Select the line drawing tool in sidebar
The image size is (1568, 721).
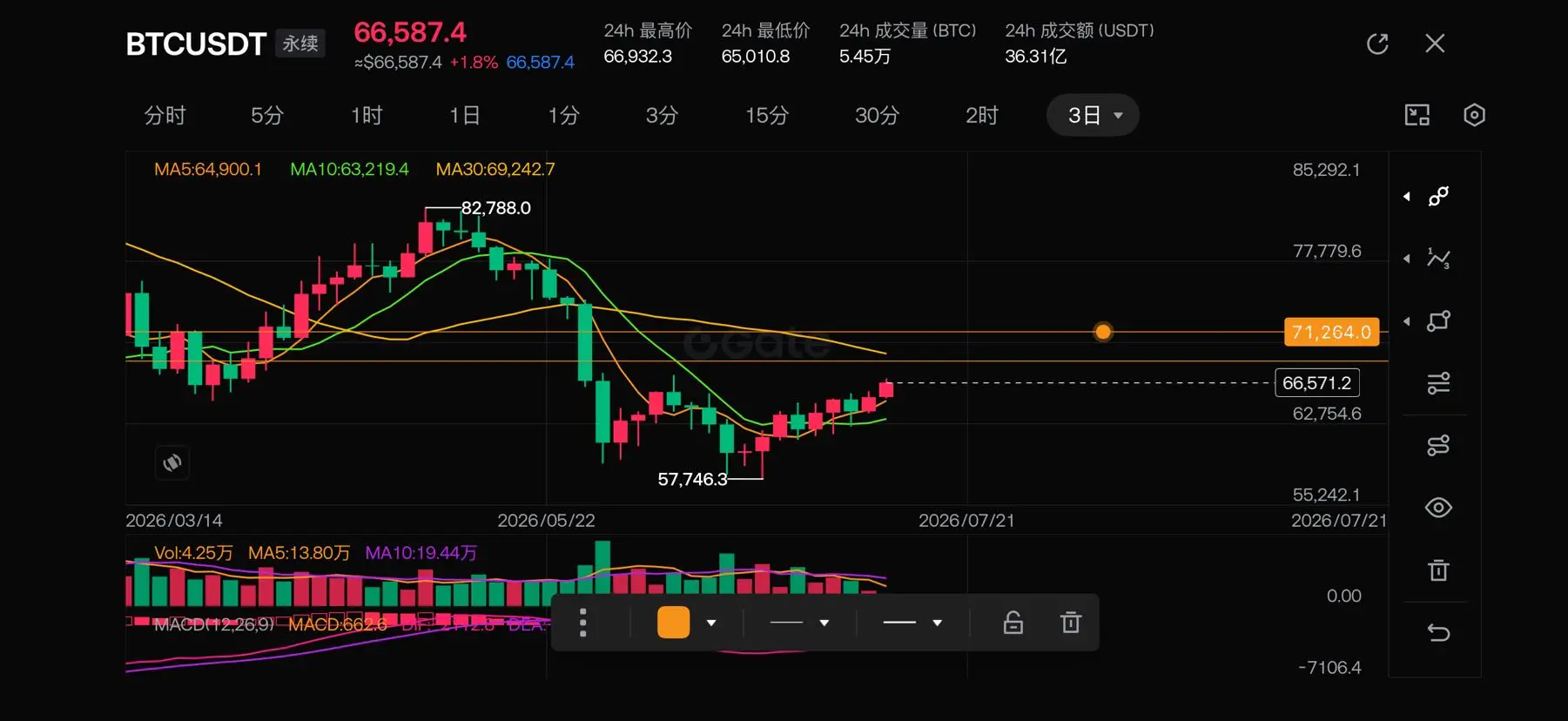(x=1438, y=197)
